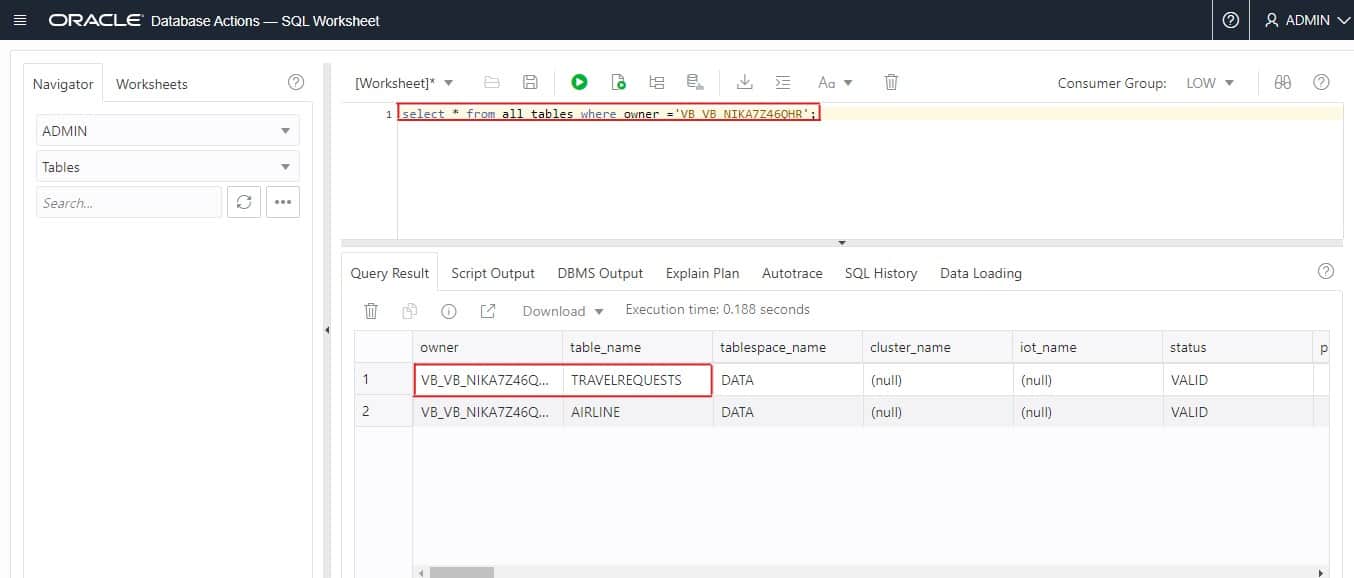Click the Run Script icon

point(618,83)
